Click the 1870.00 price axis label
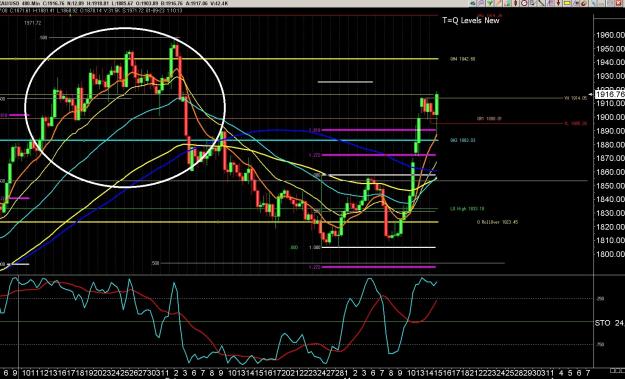Image resolution: width=625 pixels, height=379 pixels. [x=610, y=158]
